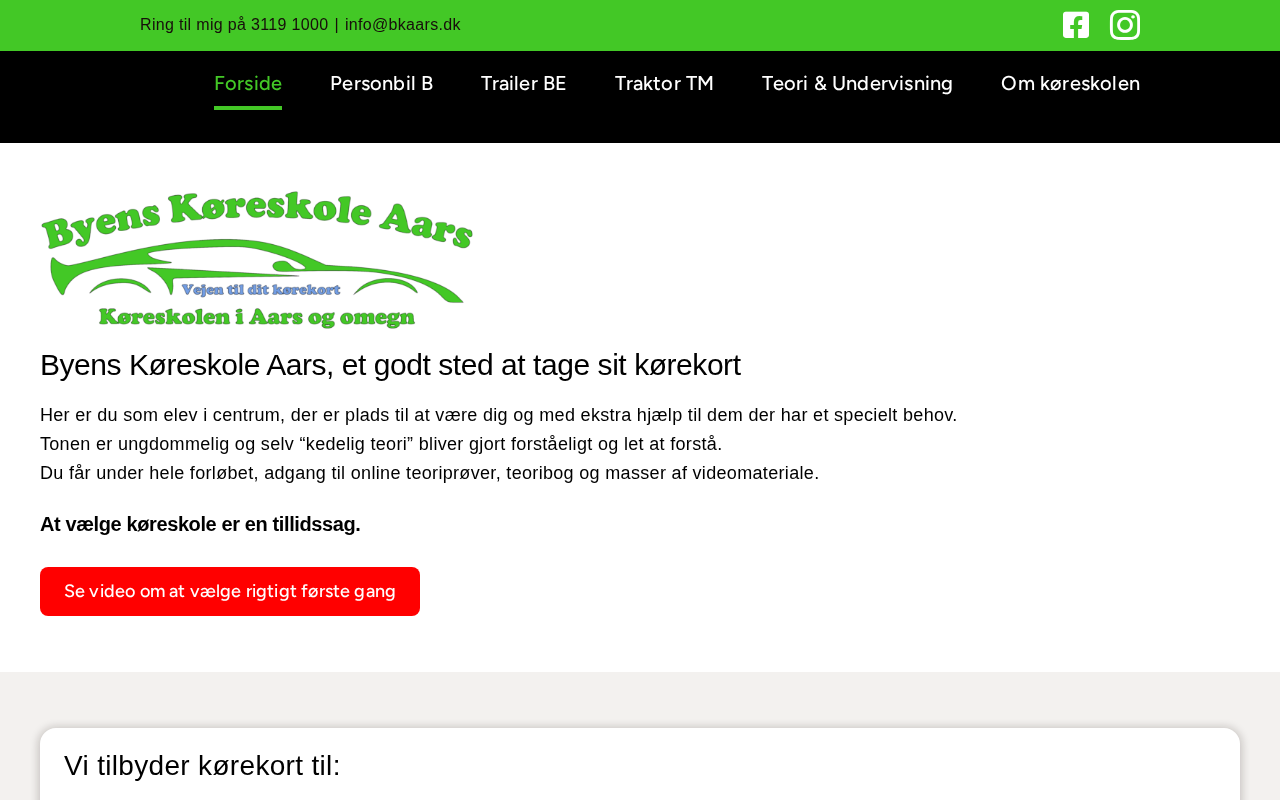Navigate to Om køreskolen
This screenshot has width=1280, height=800.
[x=1070, y=83]
